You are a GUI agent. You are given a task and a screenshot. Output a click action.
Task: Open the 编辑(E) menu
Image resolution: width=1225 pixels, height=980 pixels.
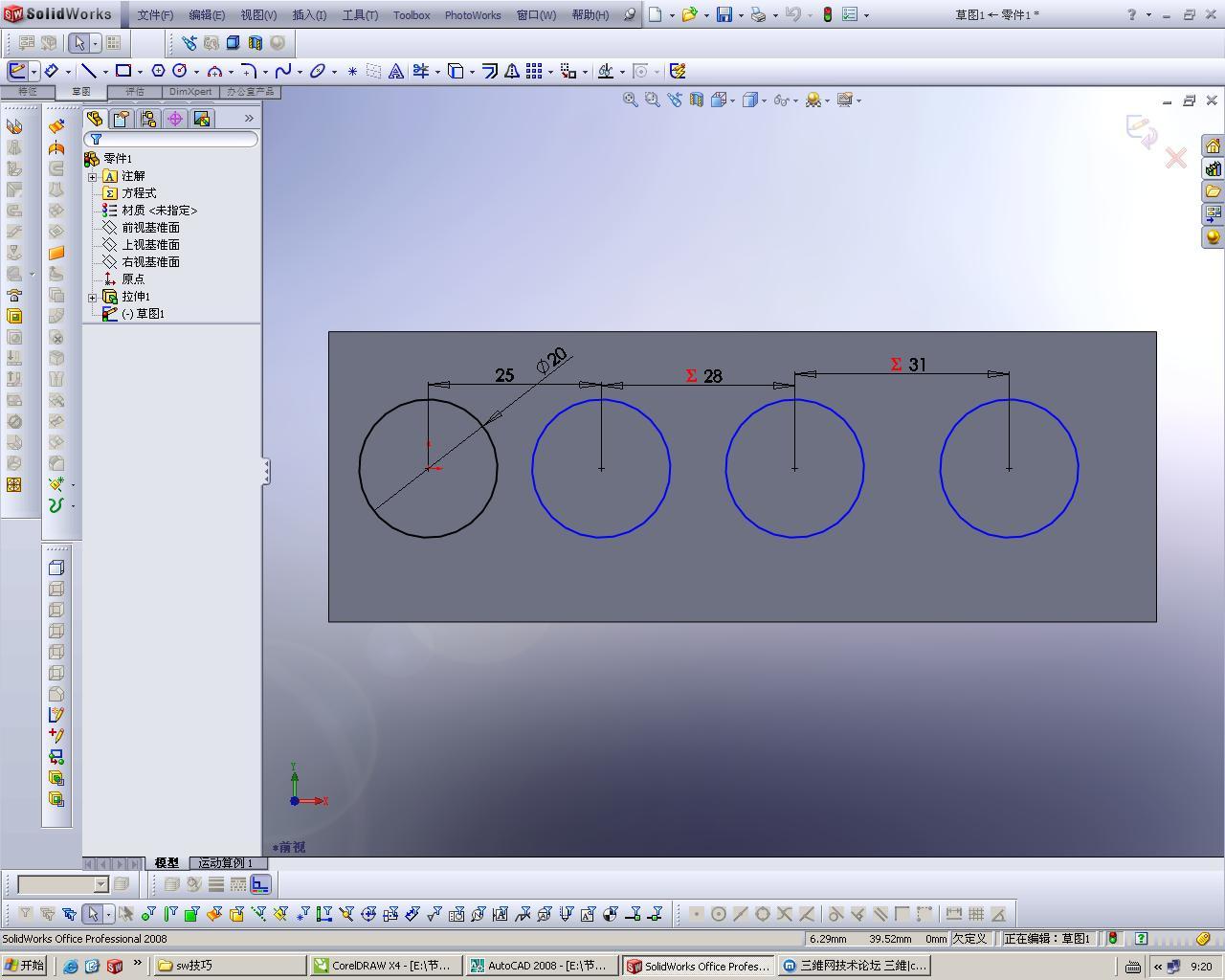click(207, 15)
